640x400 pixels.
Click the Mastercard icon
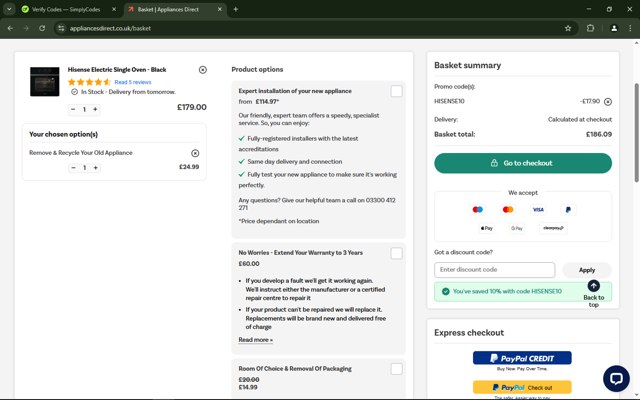pos(508,209)
